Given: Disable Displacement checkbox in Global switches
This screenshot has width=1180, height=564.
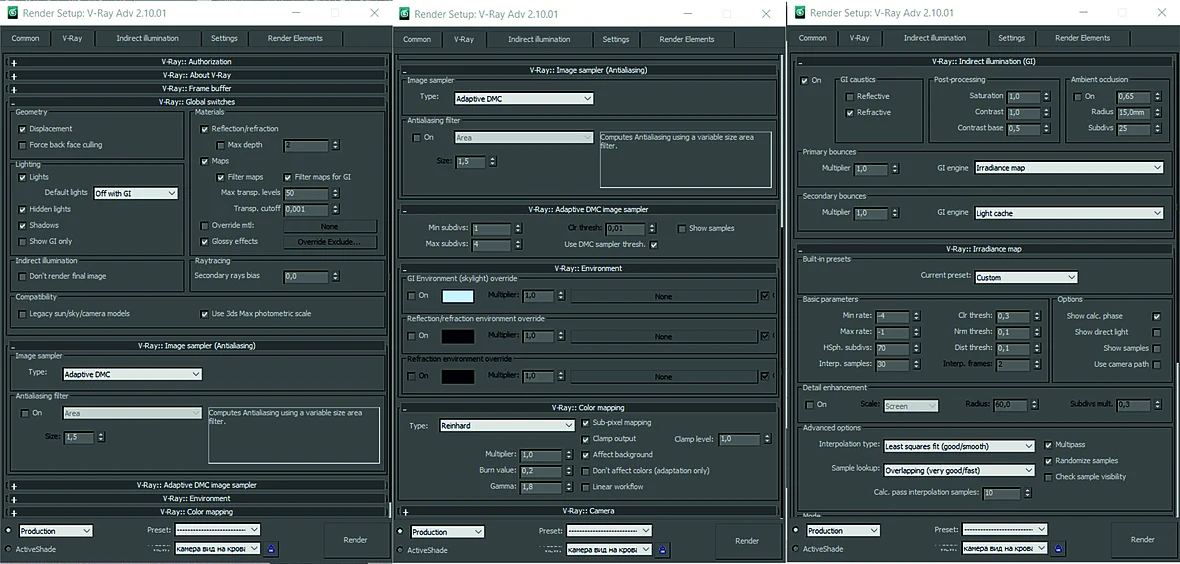Looking at the screenshot, I should (x=23, y=129).
